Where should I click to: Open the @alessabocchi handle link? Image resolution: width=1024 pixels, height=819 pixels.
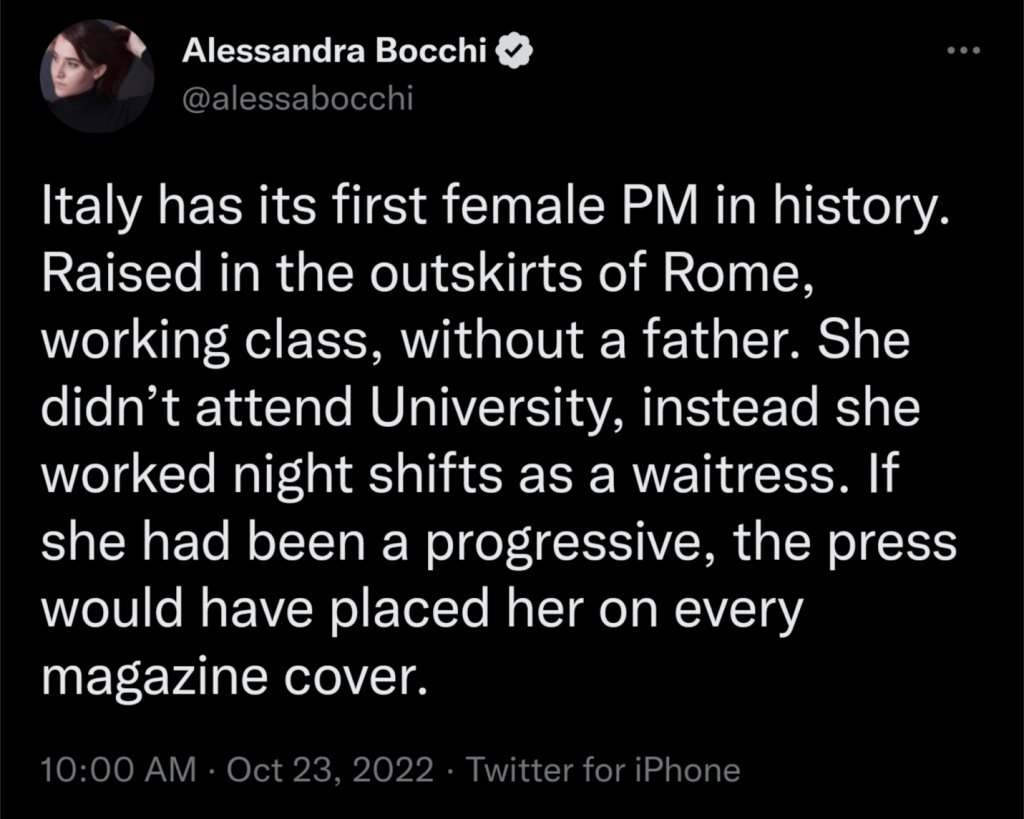297,99
